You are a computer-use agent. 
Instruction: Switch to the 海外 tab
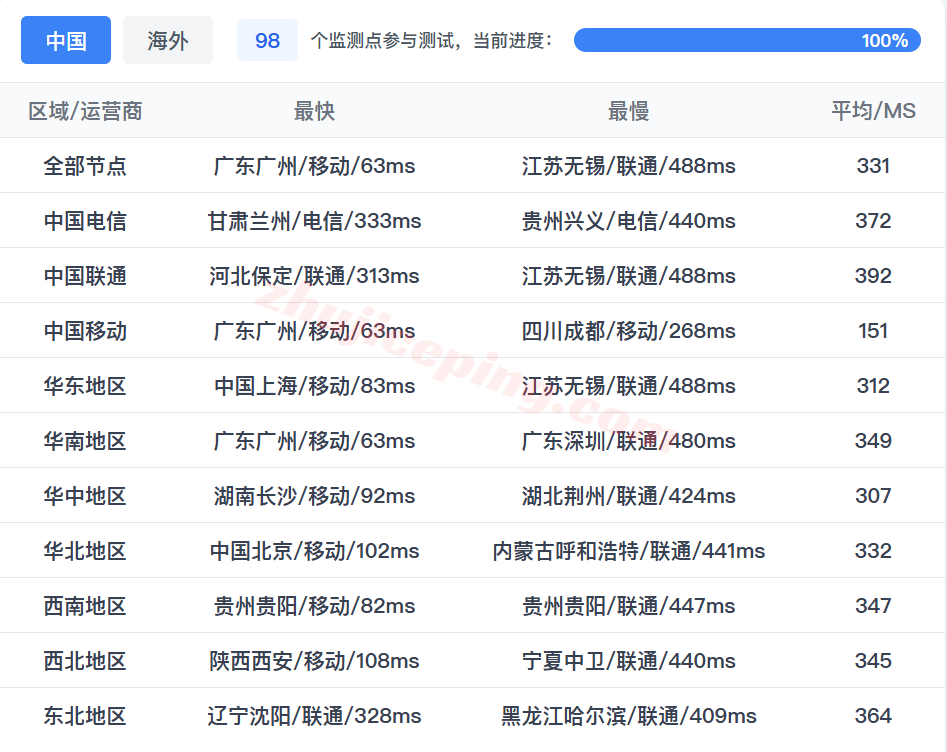[x=168, y=40]
